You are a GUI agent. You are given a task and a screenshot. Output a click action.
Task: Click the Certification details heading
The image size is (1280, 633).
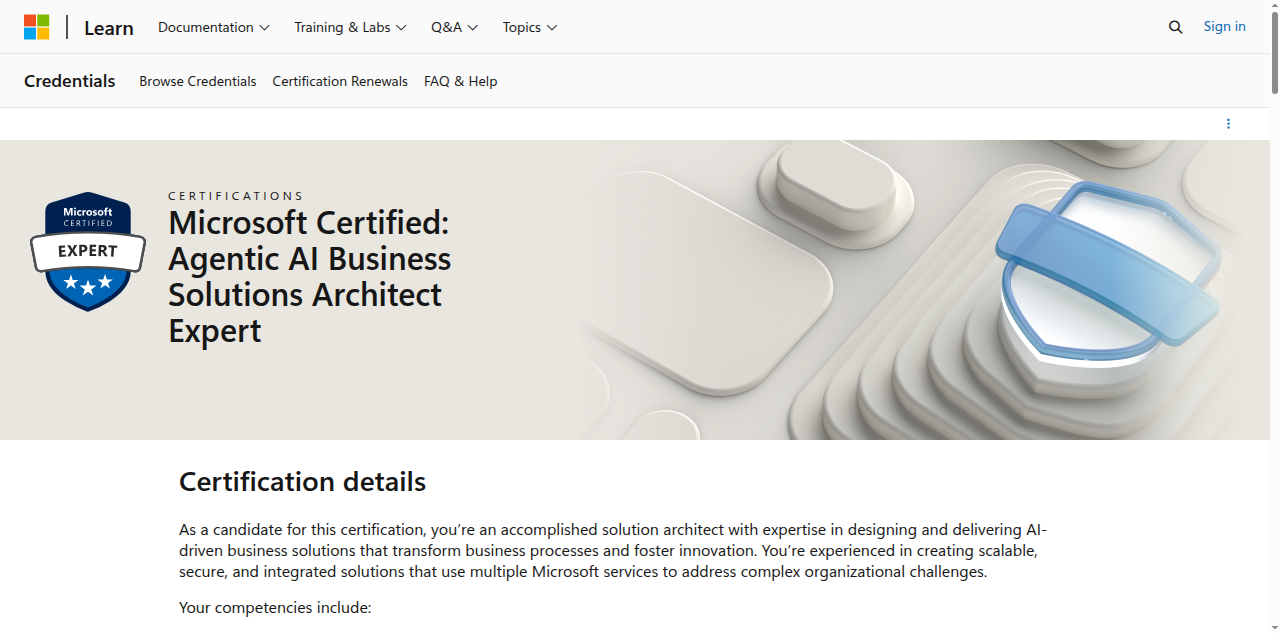303,482
